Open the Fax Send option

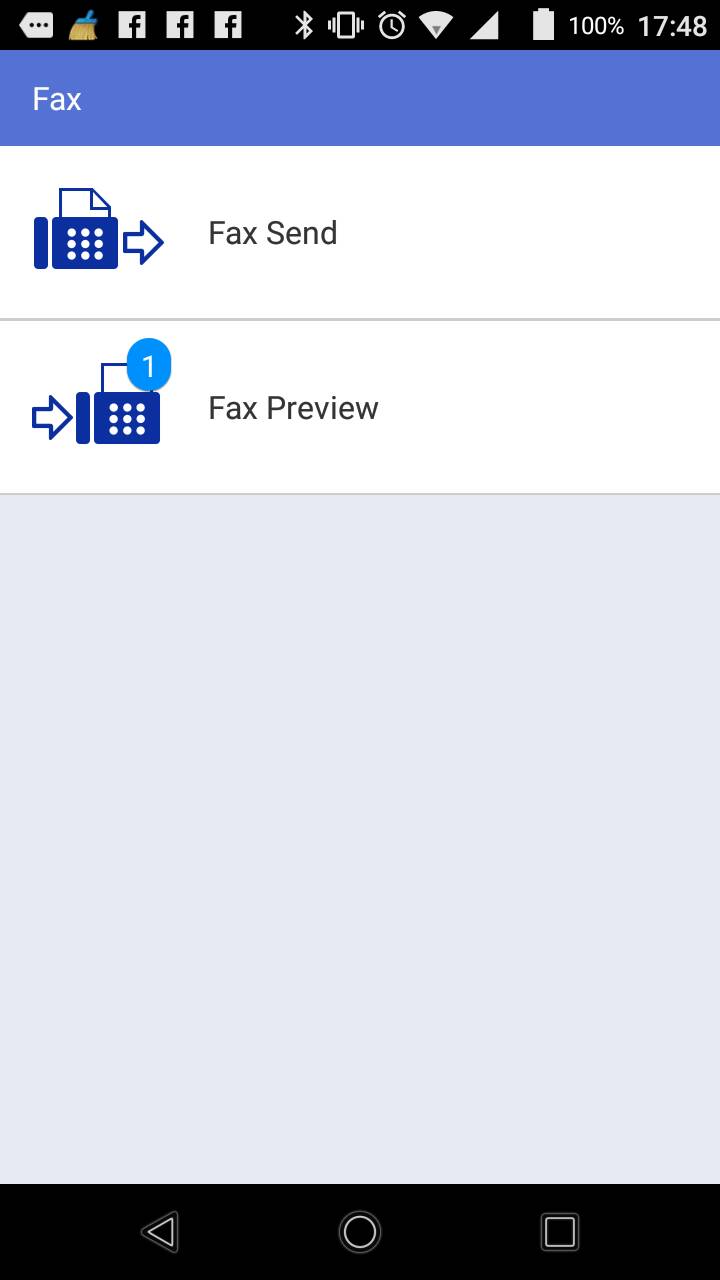[360, 233]
